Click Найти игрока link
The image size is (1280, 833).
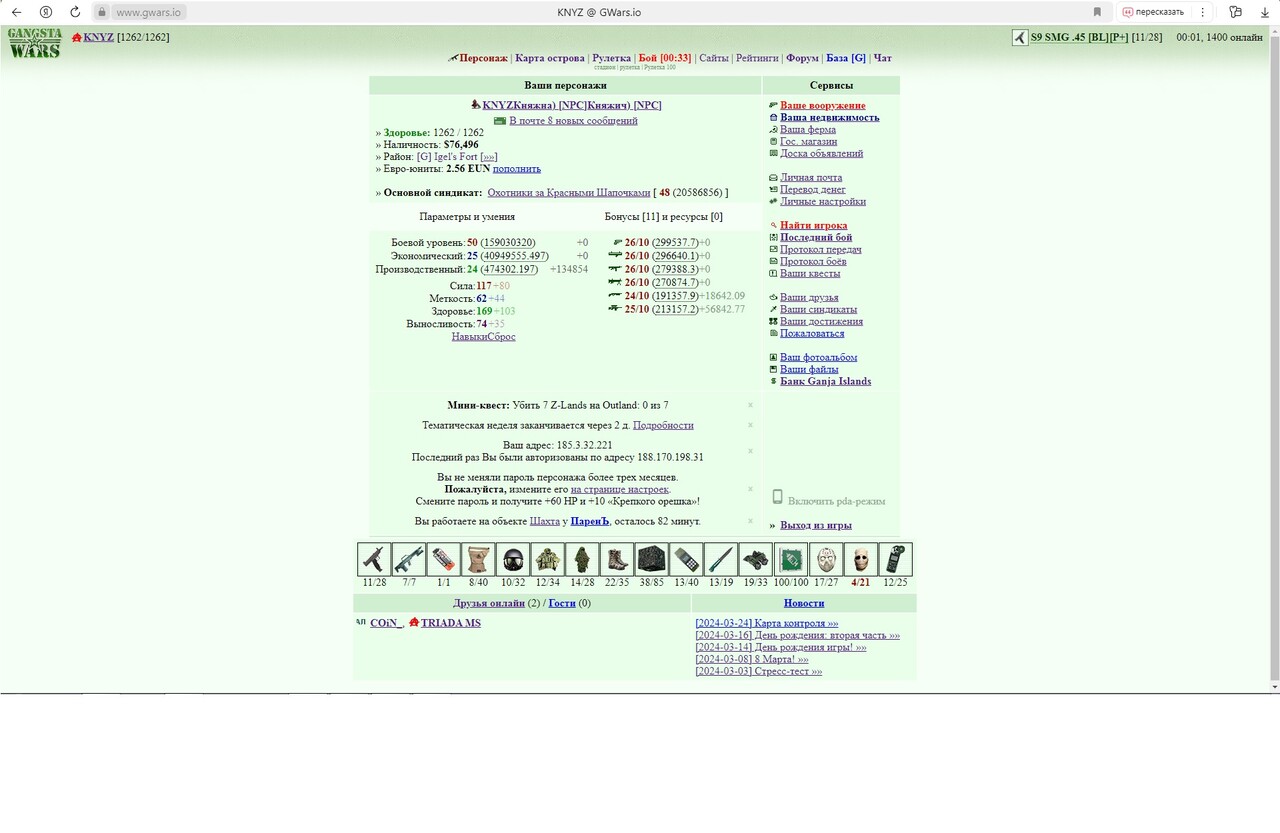point(814,225)
